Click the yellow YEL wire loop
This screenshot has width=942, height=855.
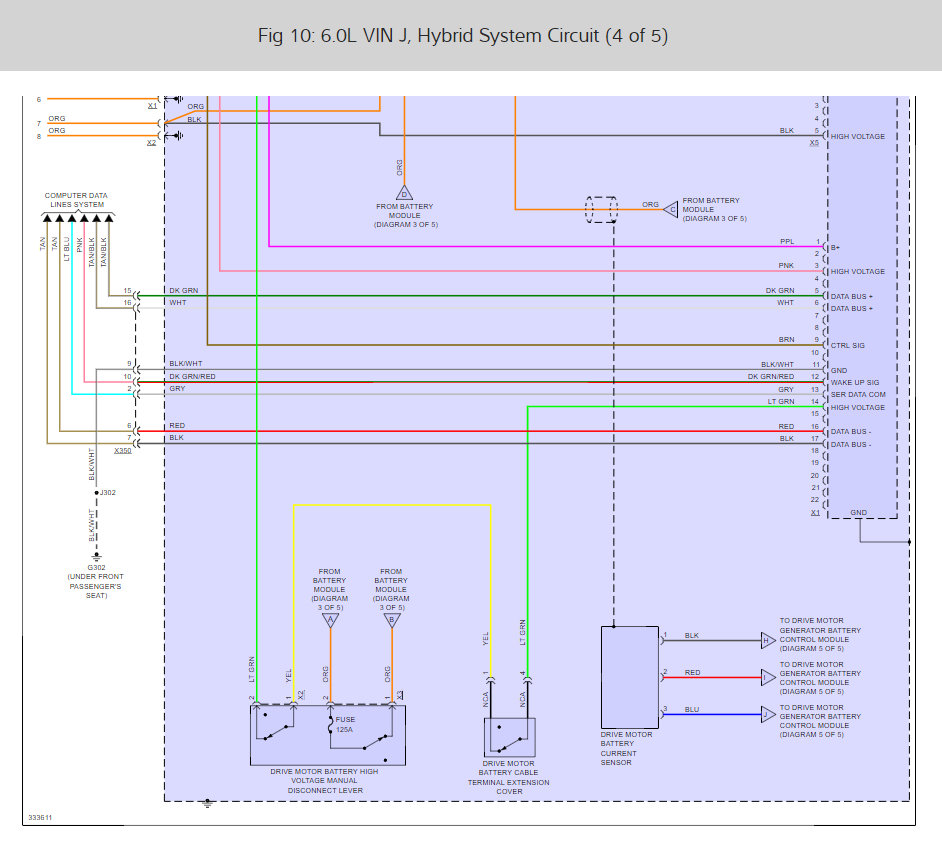coord(392,505)
